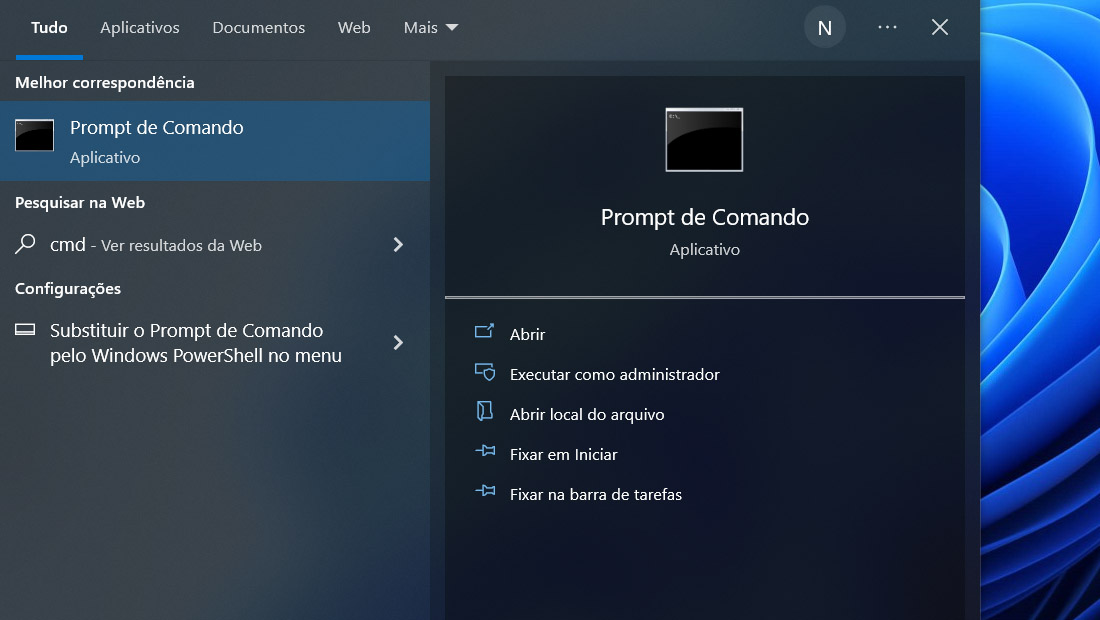Close the search panel with X
The width and height of the screenshot is (1100, 620).
point(939,27)
